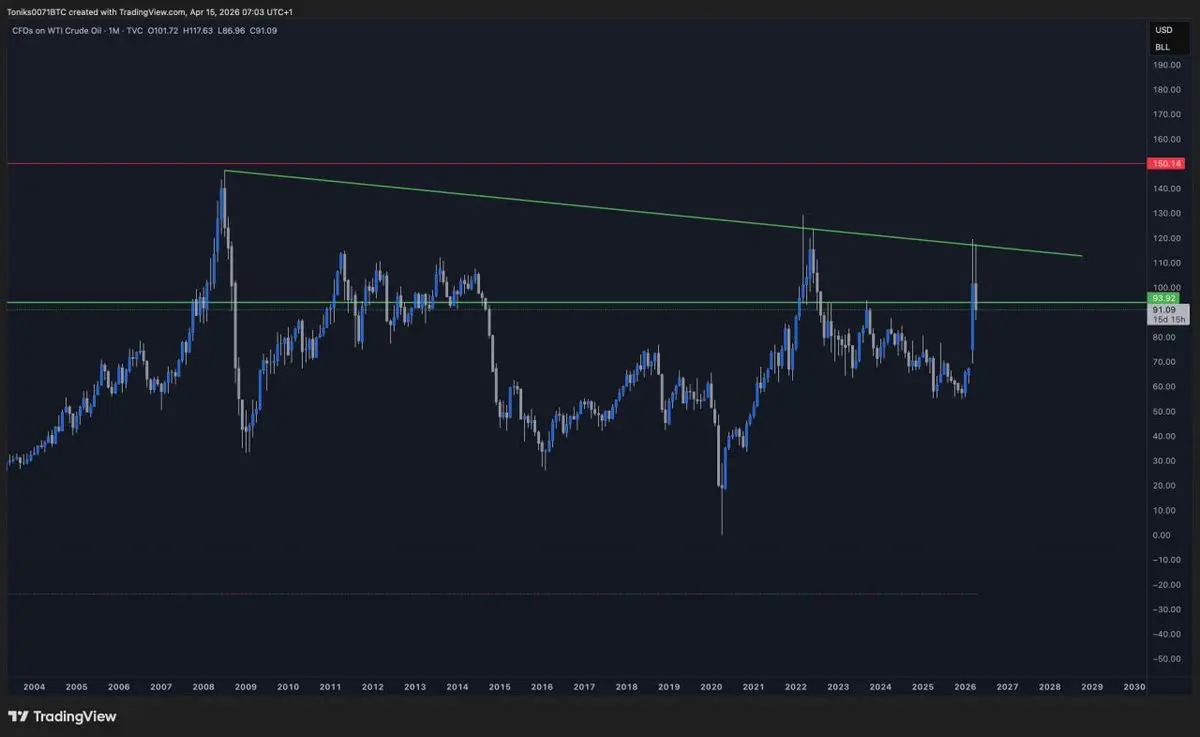
Task: Click the 2018 label on time axis
Action: pos(627,687)
